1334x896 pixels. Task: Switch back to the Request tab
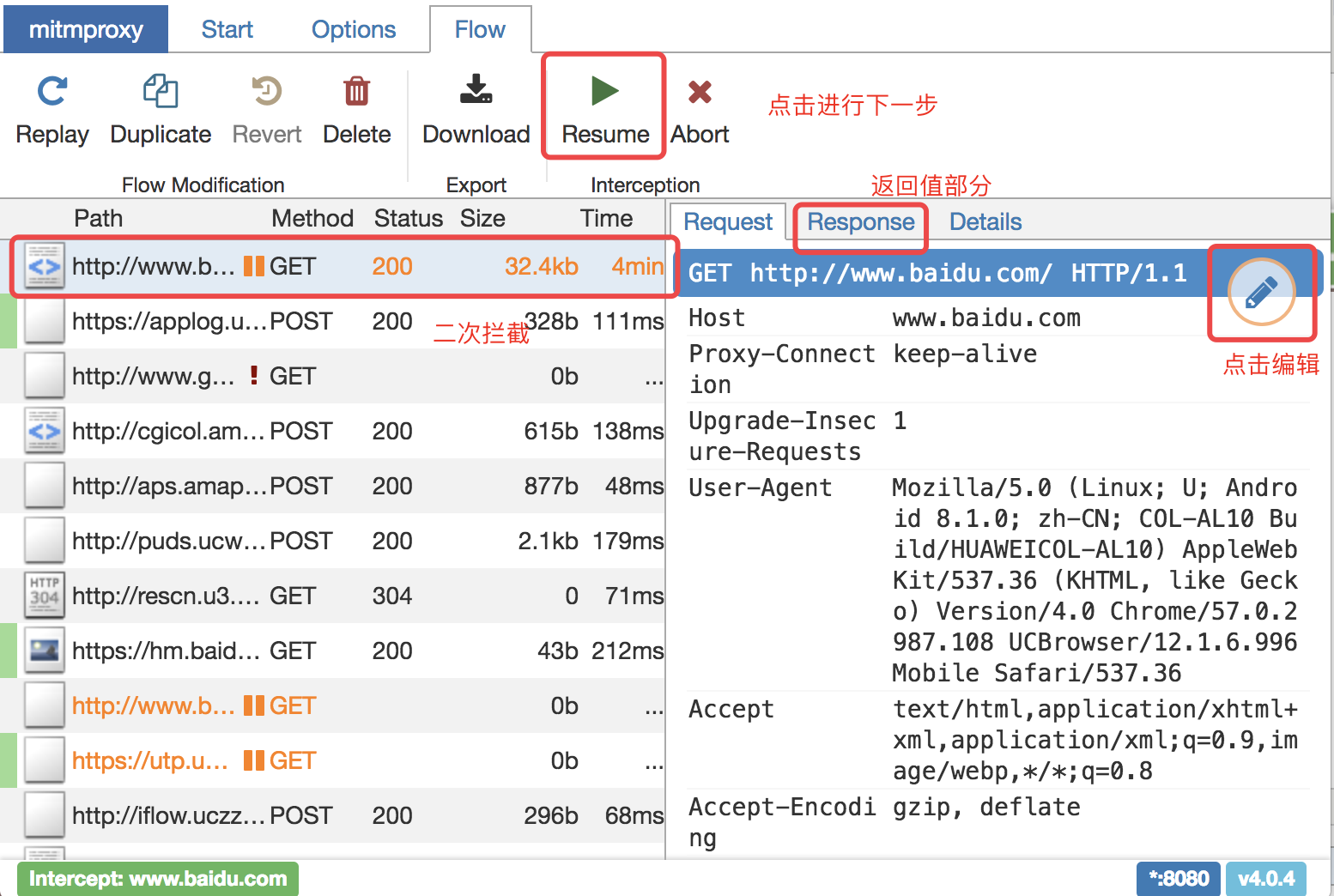tap(726, 221)
